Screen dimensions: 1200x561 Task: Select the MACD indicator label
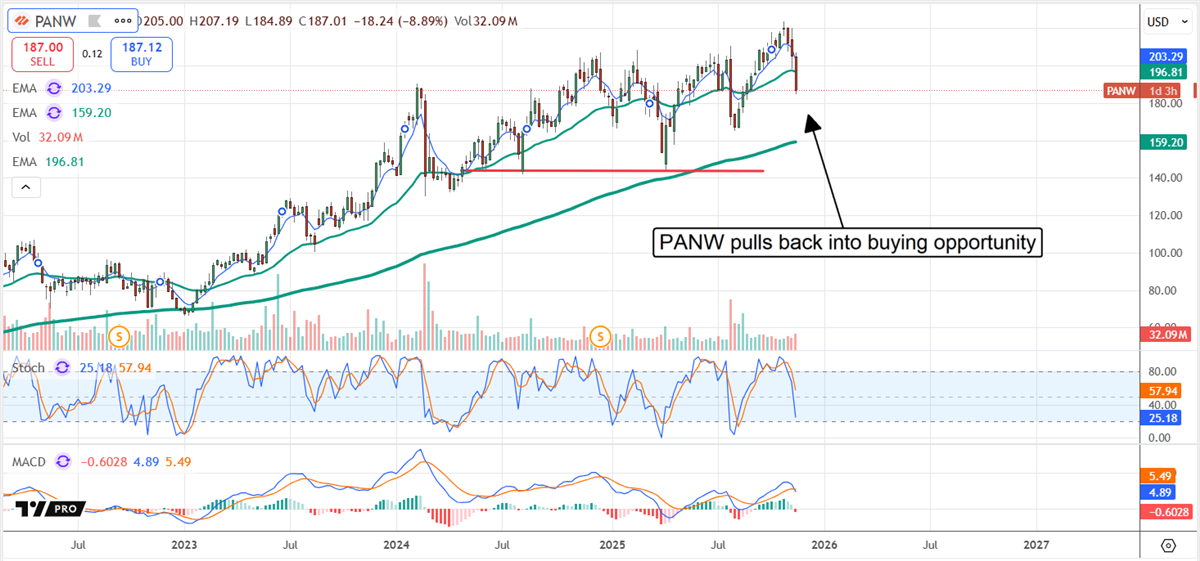(x=30, y=460)
